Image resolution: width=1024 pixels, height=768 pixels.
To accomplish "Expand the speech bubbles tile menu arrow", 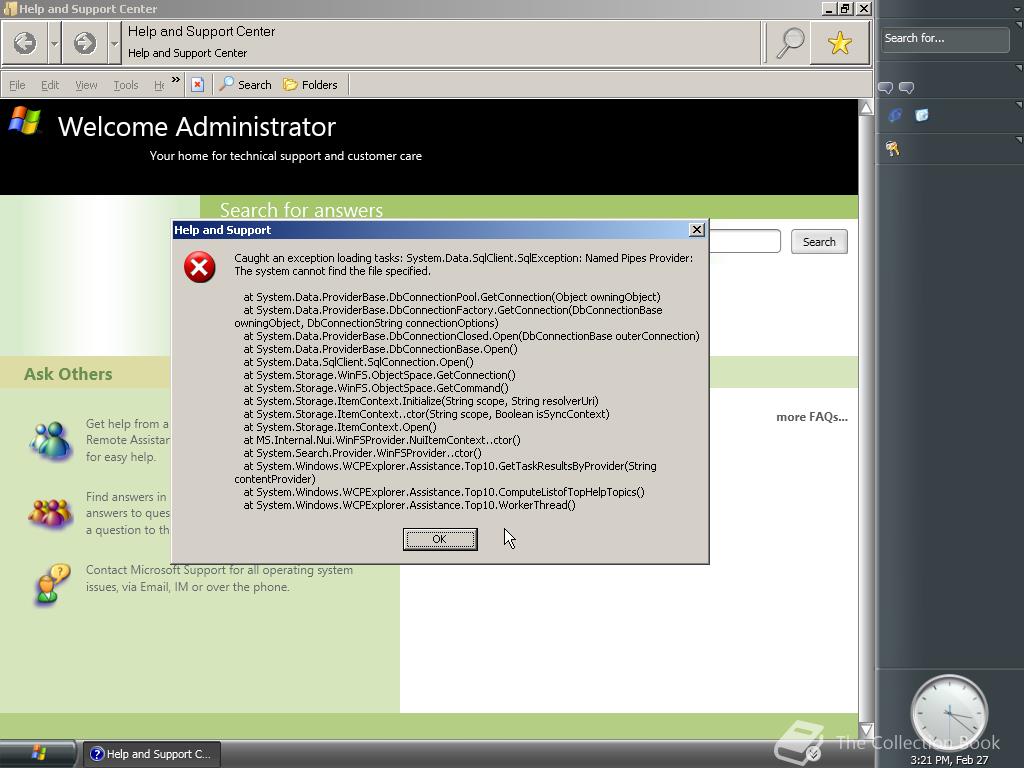I will point(1019,67).
